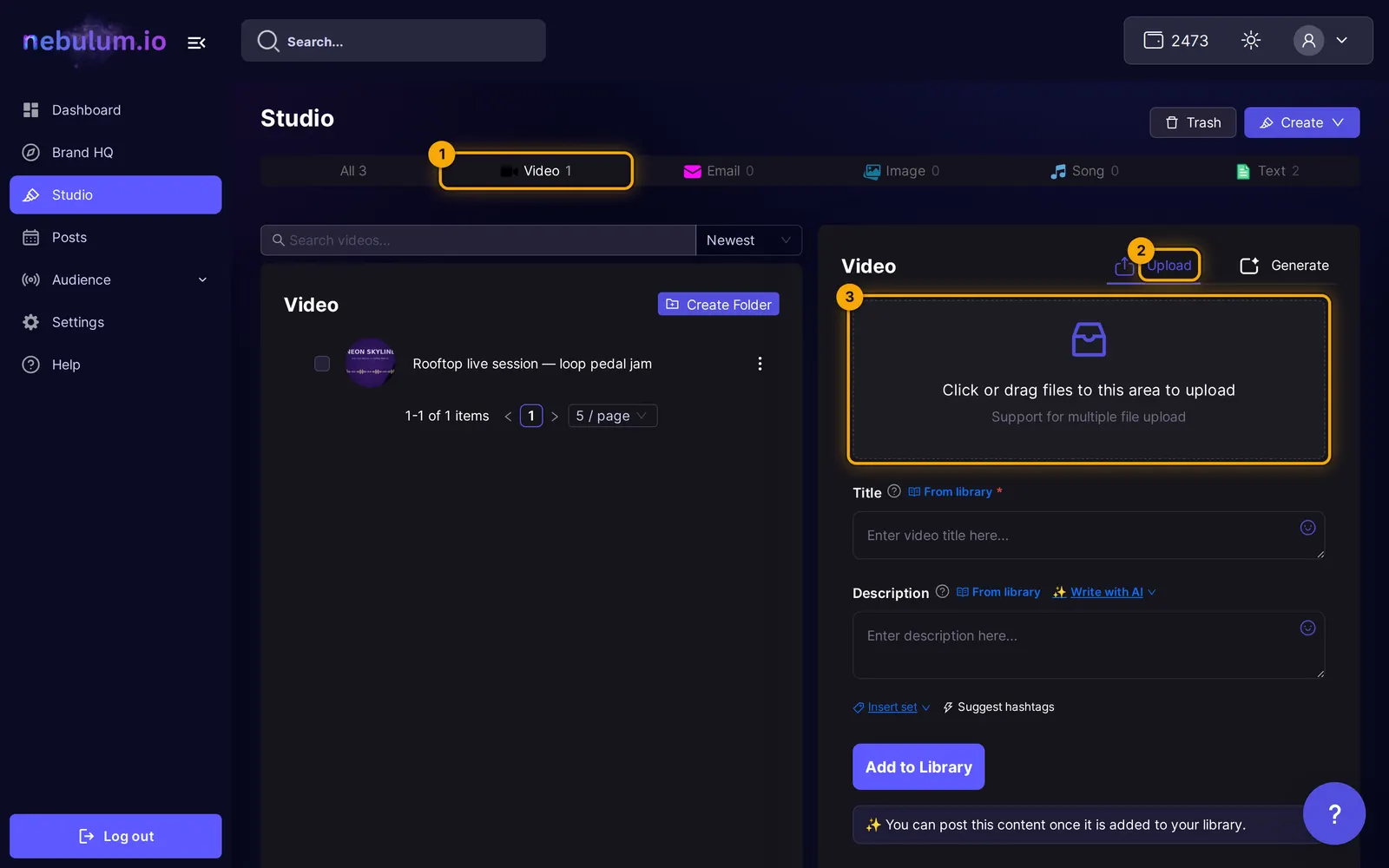Toggle light theme with sun icon
1389x868 pixels.
point(1251,40)
